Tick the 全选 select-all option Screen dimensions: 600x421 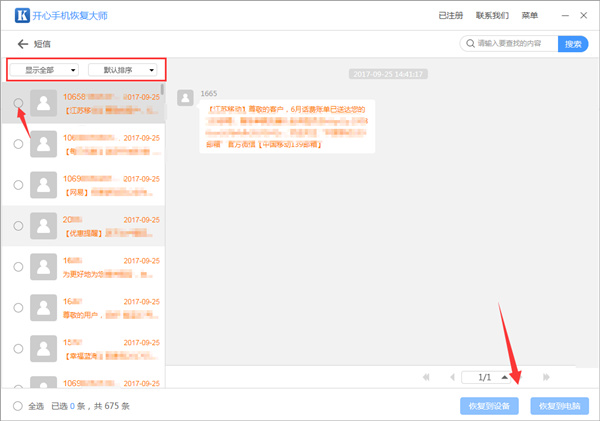pos(19,406)
